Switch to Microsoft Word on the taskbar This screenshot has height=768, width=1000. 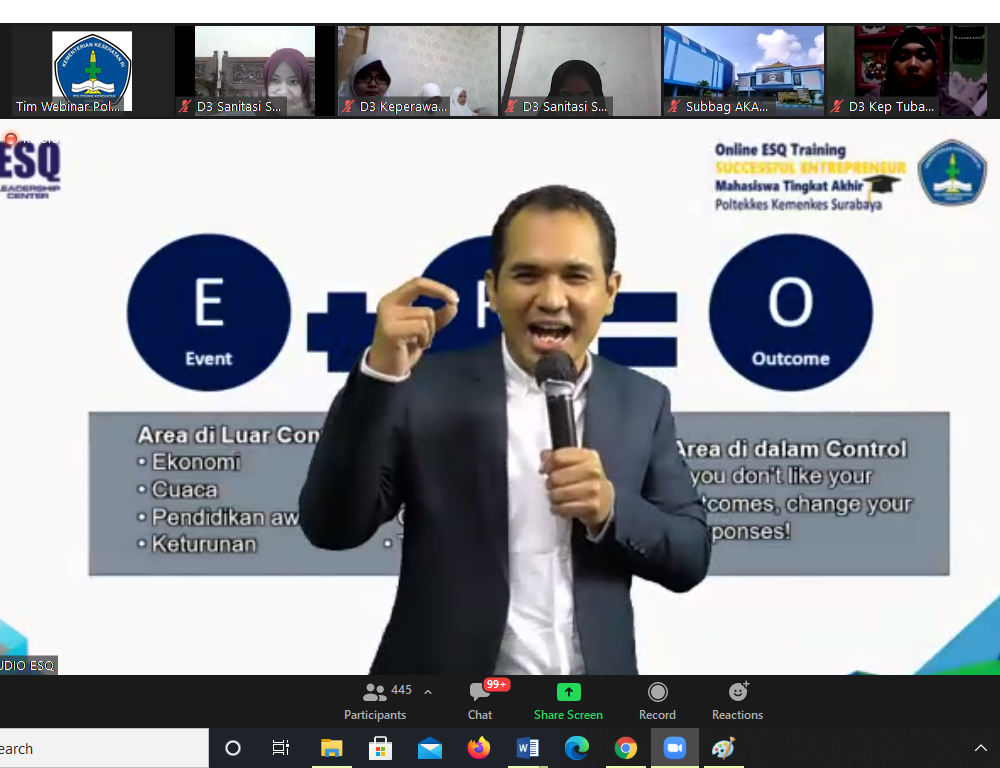[x=528, y=748]
